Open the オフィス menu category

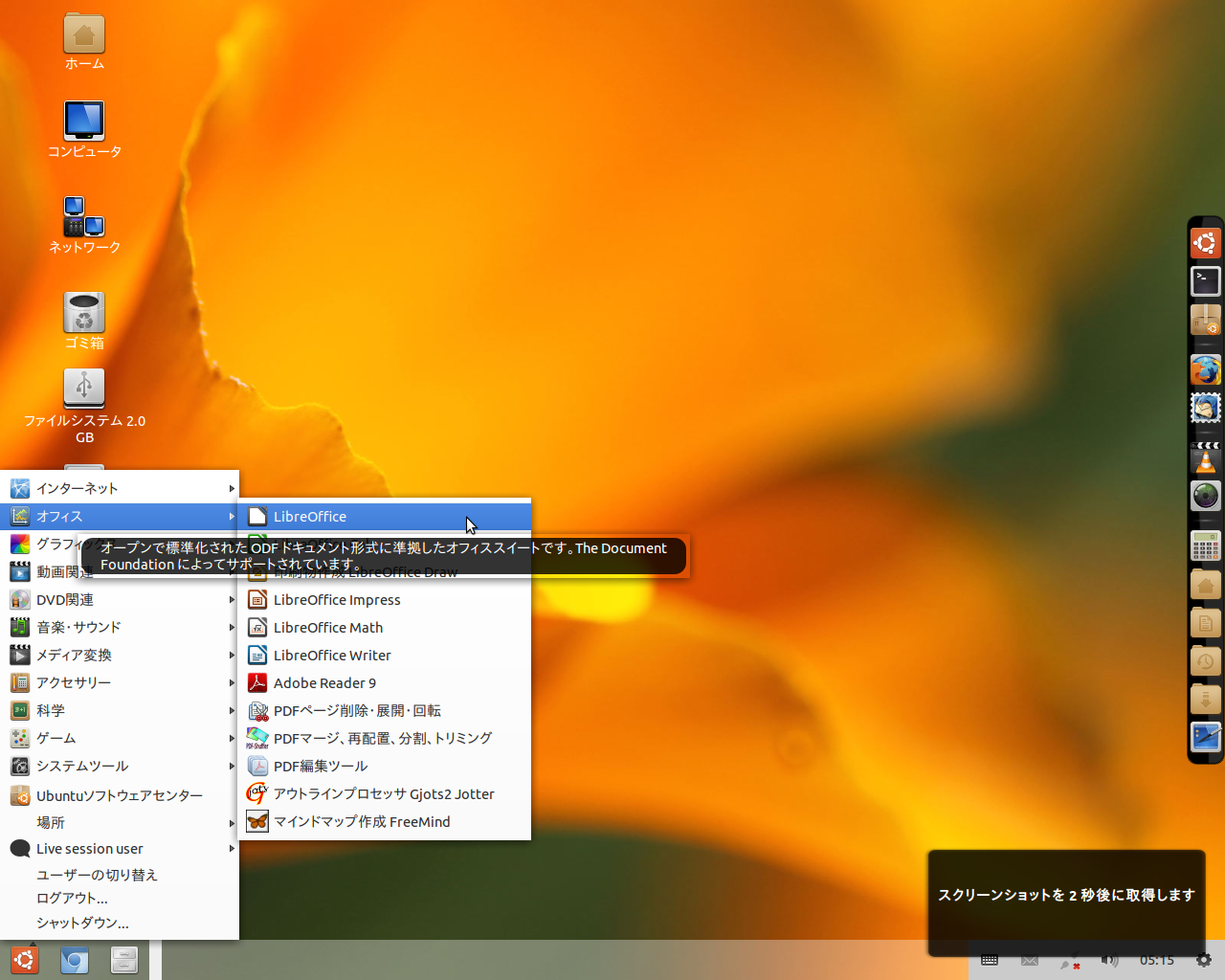[x=120, y=516]
